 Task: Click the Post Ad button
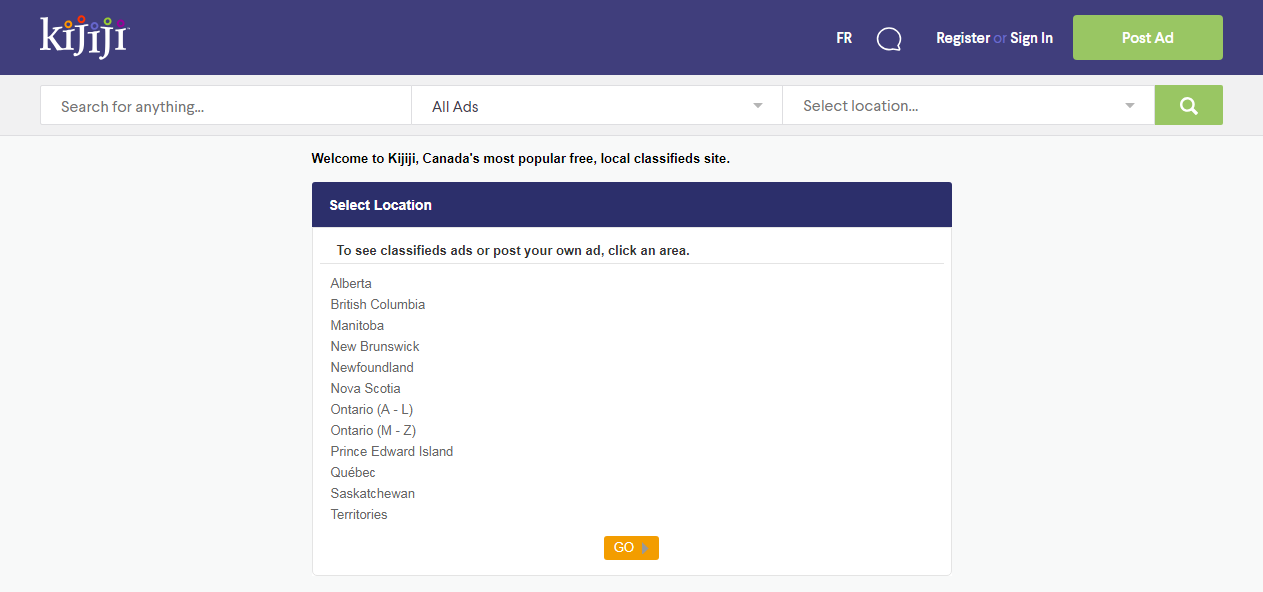pos(1147,38)
